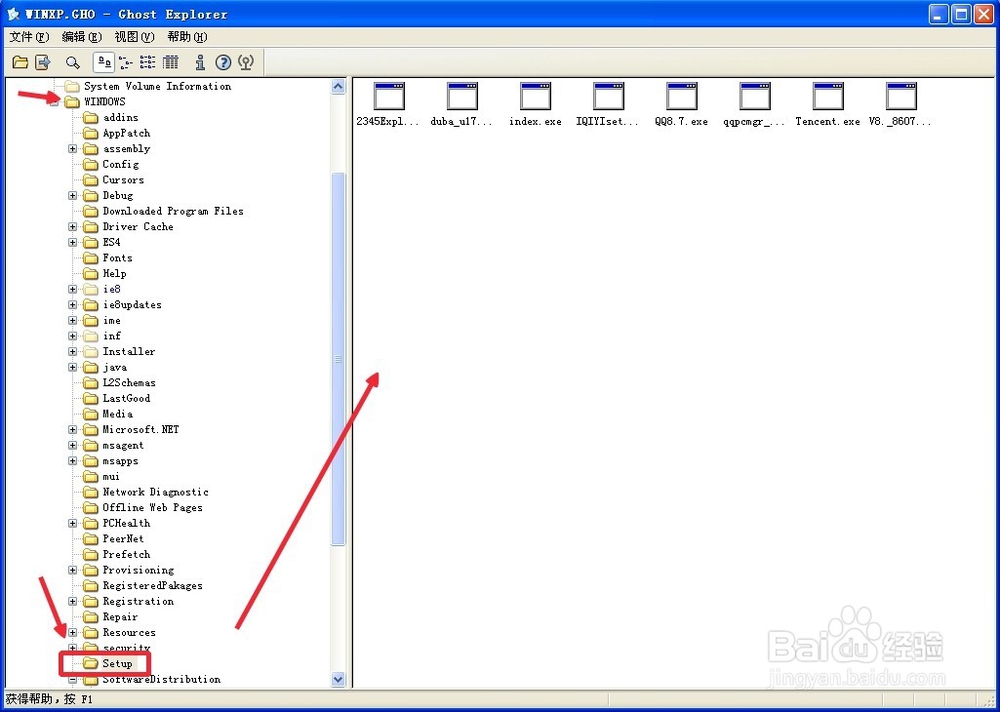Select the LastGood folder

coord(126,398)
